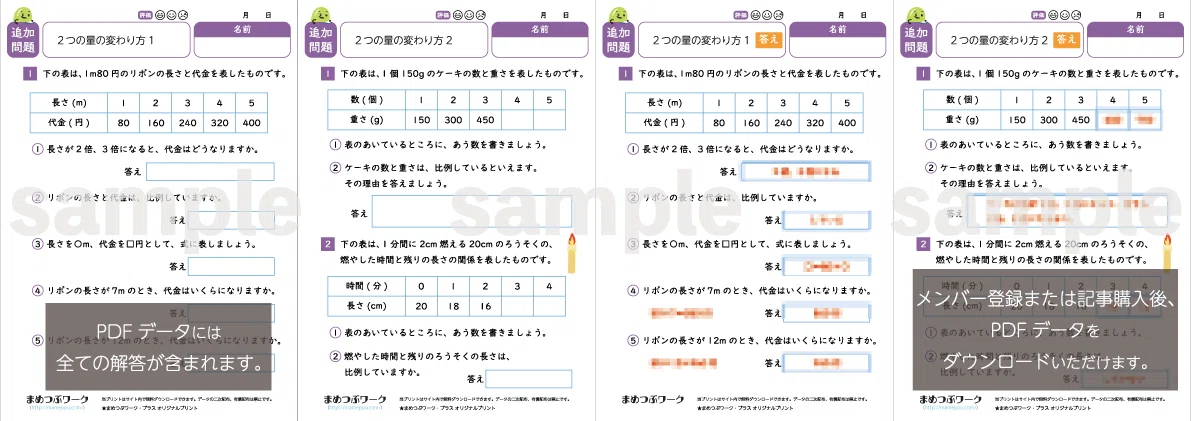
Task: Click the 400 cell in the first worksheet's table
Action: (251, 123)
